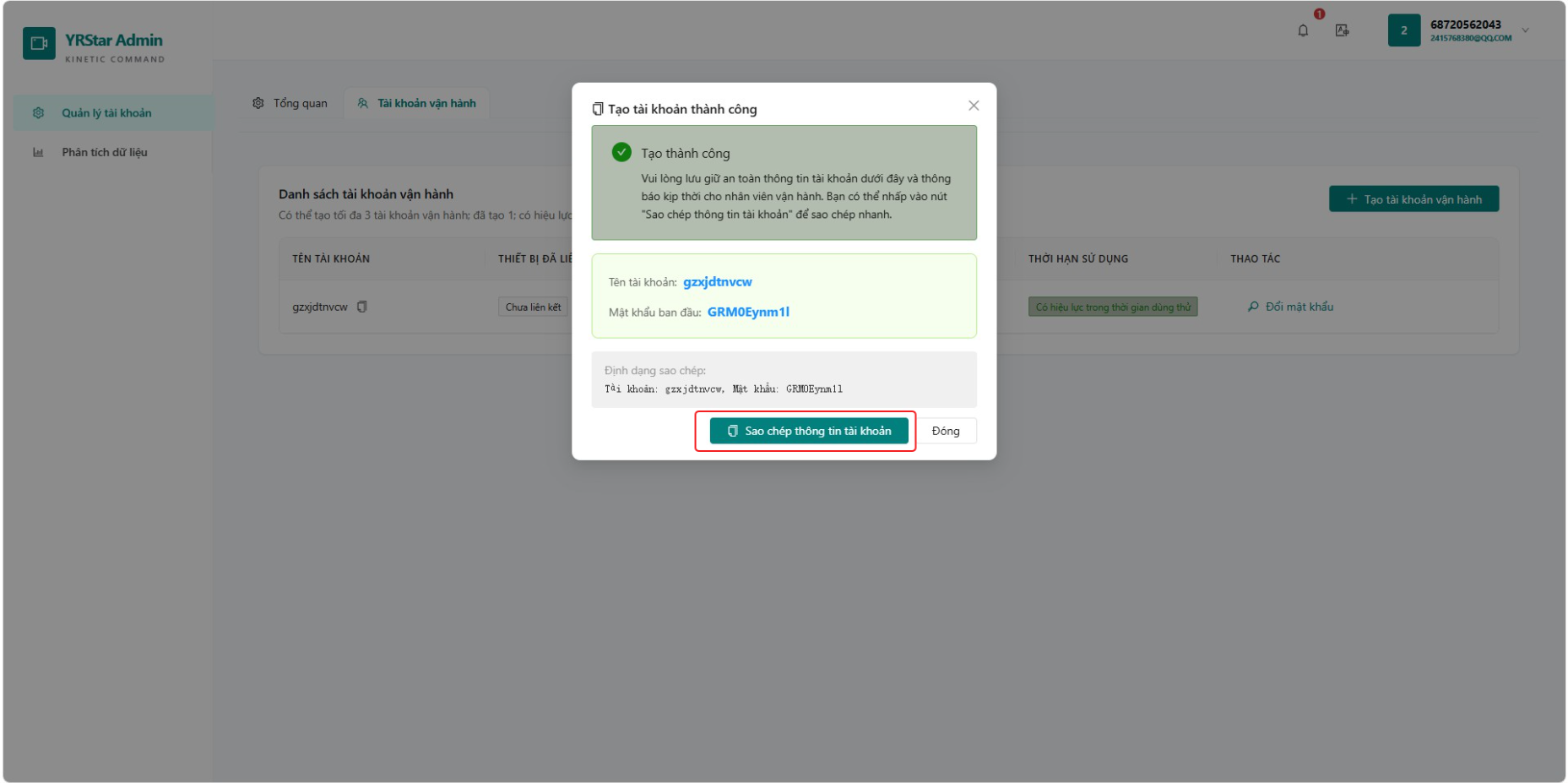Switch to the Tổng quan tab

coord(290,103)
